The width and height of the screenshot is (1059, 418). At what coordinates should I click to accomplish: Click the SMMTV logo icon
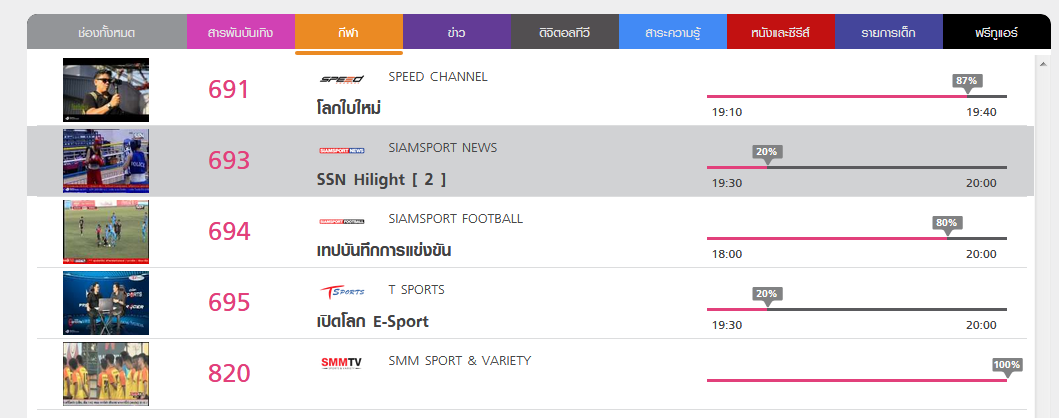tap(342, 362)
